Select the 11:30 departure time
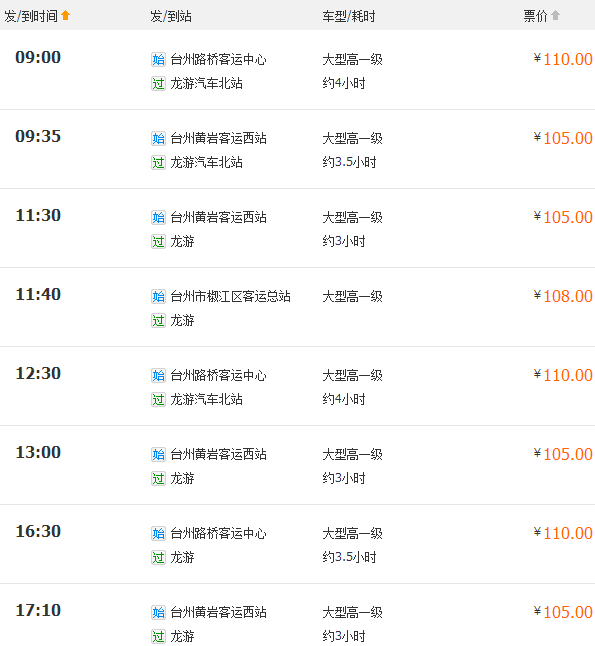Image resolution: width=595 pixels, height=646 pixels. pos(38,215)
